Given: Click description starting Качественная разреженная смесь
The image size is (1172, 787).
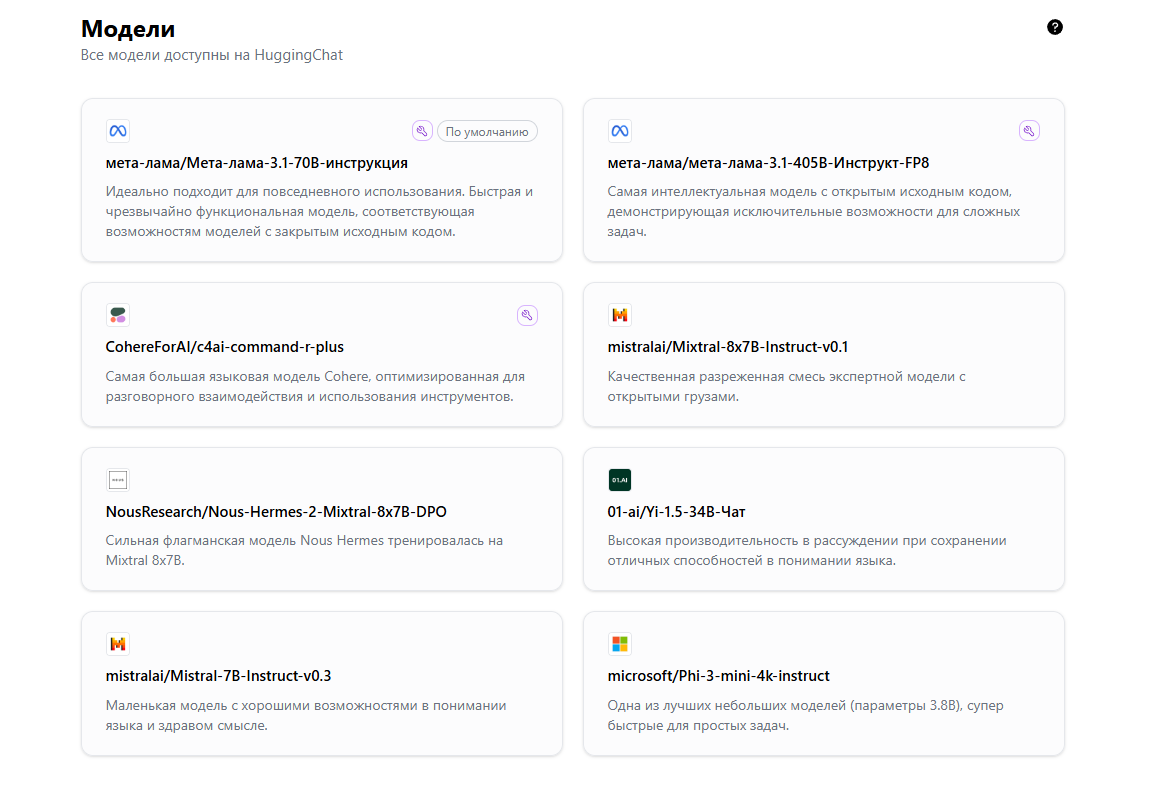Looking at the screenshot, I should [x=786, y=386].
